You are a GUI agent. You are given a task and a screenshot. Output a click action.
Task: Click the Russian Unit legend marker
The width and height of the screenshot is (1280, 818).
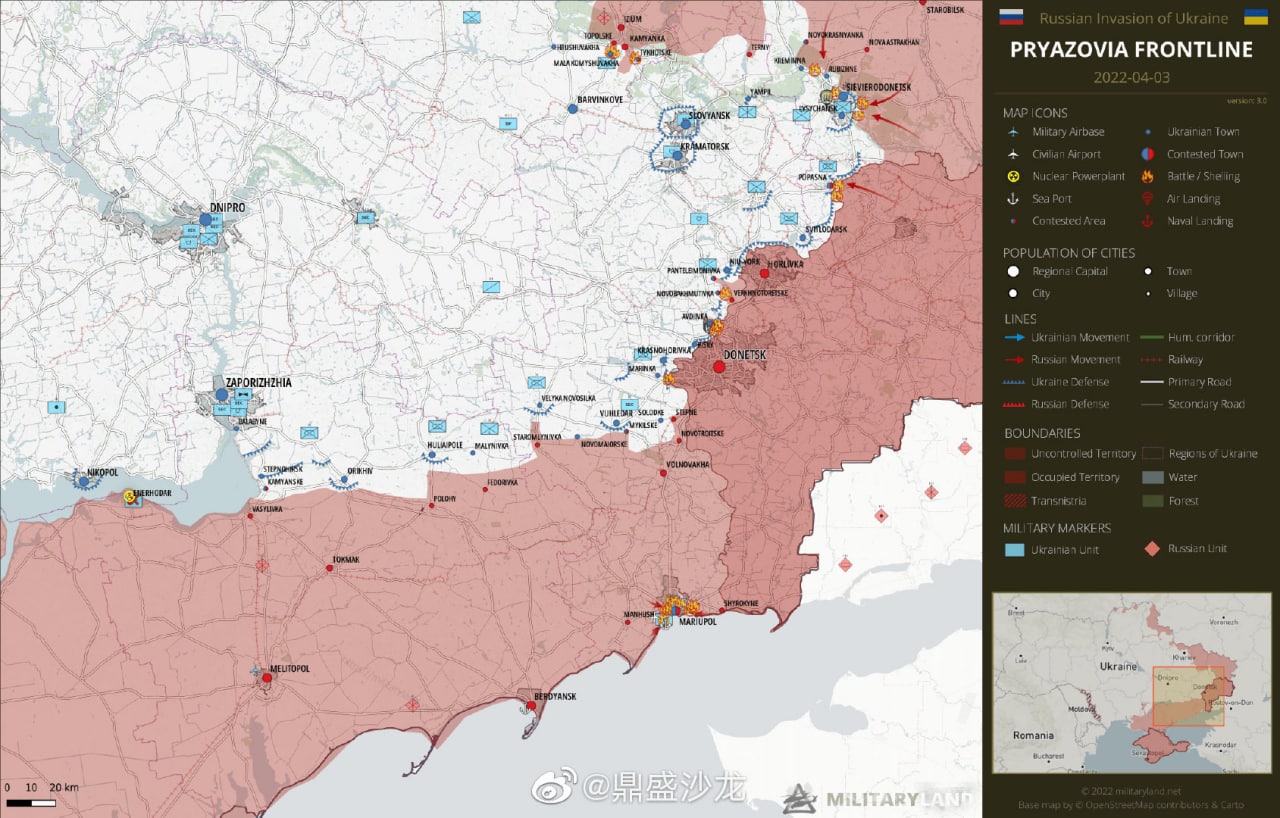coord(1152,548)
